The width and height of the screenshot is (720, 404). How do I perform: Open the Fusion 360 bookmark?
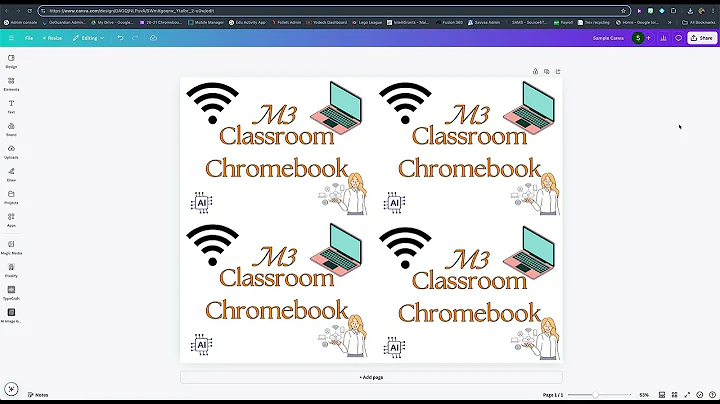click(x=450, y=22)
